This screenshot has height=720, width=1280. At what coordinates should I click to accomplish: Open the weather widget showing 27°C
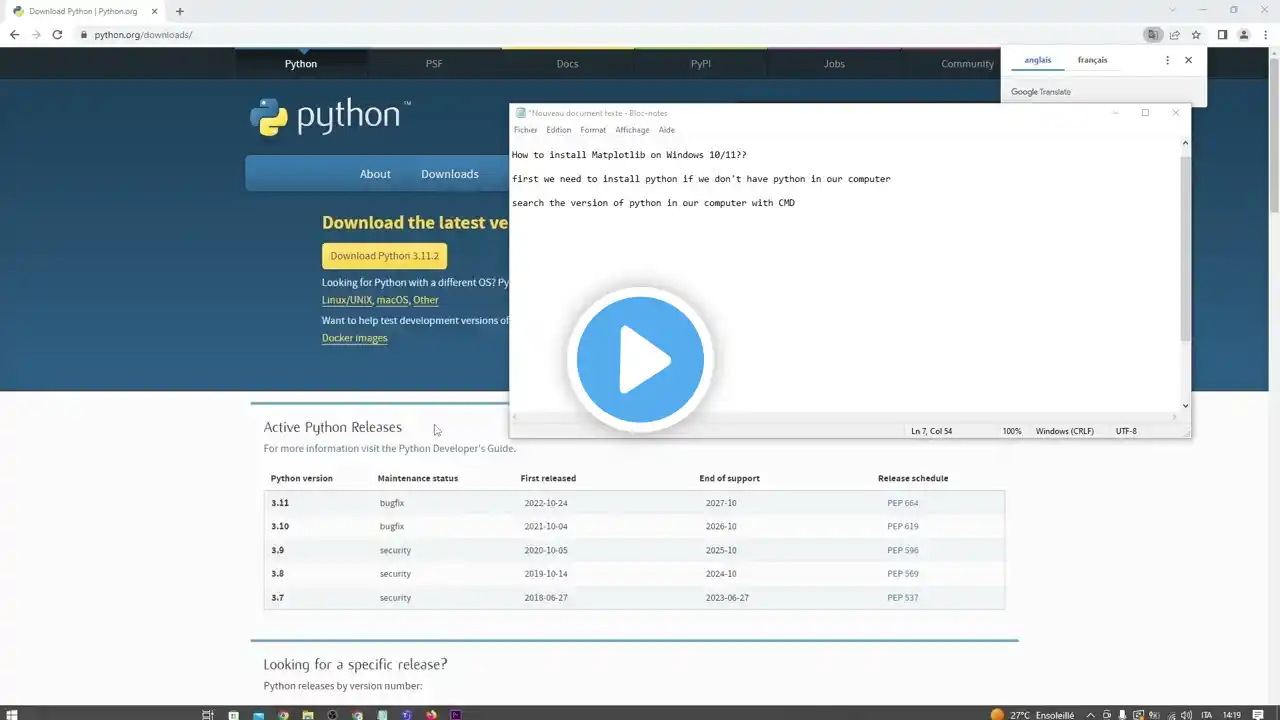[x=1032, y=715]
